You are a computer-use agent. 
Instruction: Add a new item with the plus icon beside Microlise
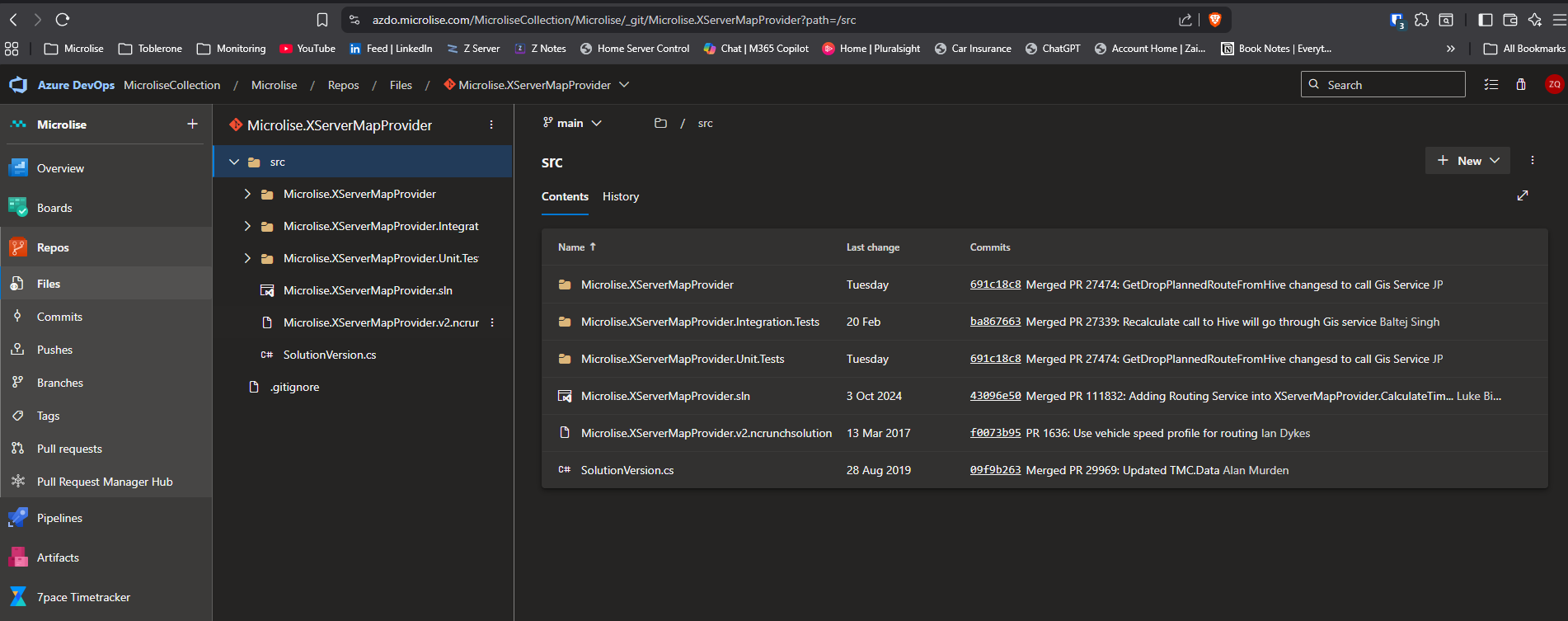point(192,124)
